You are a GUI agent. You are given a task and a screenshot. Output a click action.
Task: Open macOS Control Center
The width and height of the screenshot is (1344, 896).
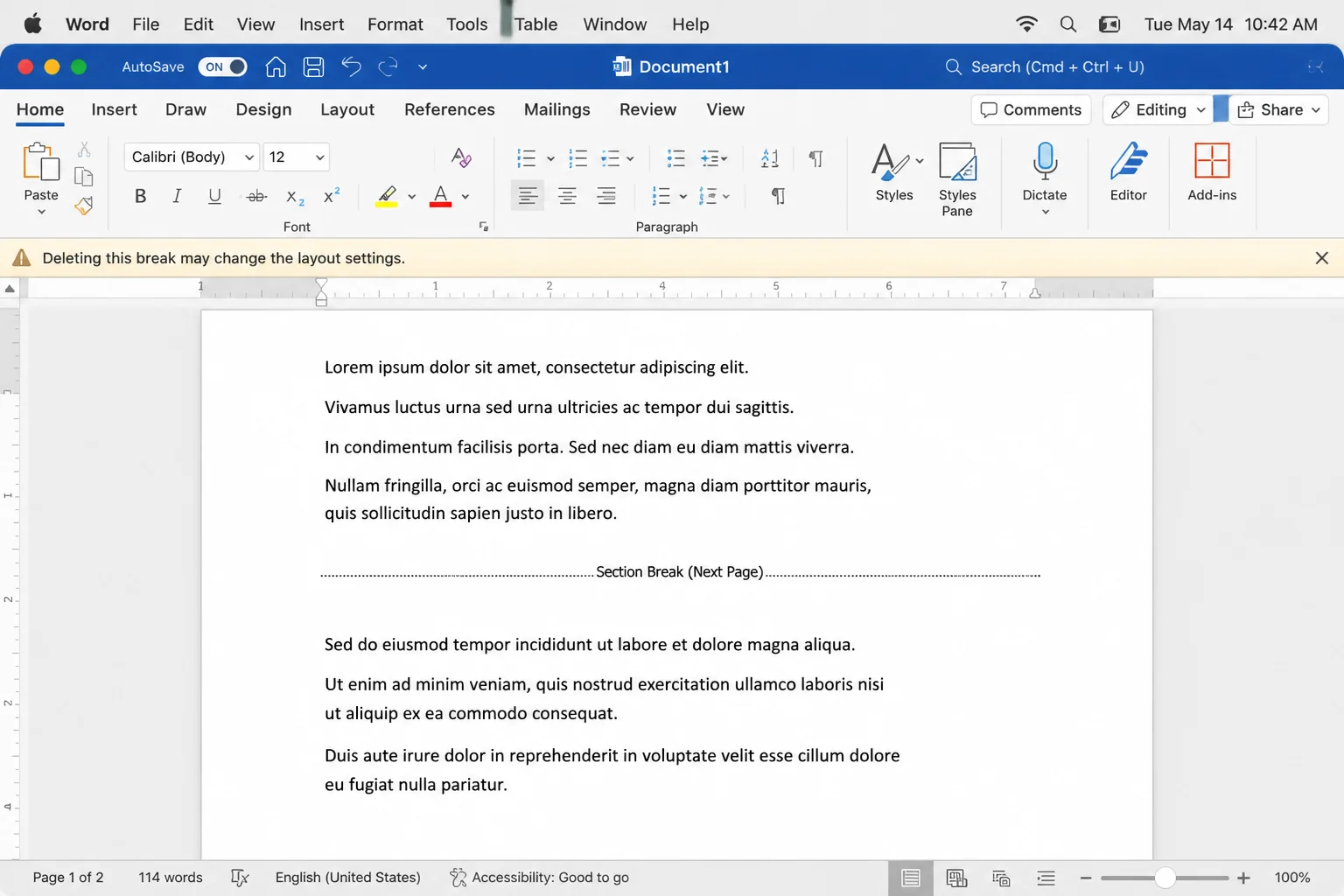click(1109, 24)
